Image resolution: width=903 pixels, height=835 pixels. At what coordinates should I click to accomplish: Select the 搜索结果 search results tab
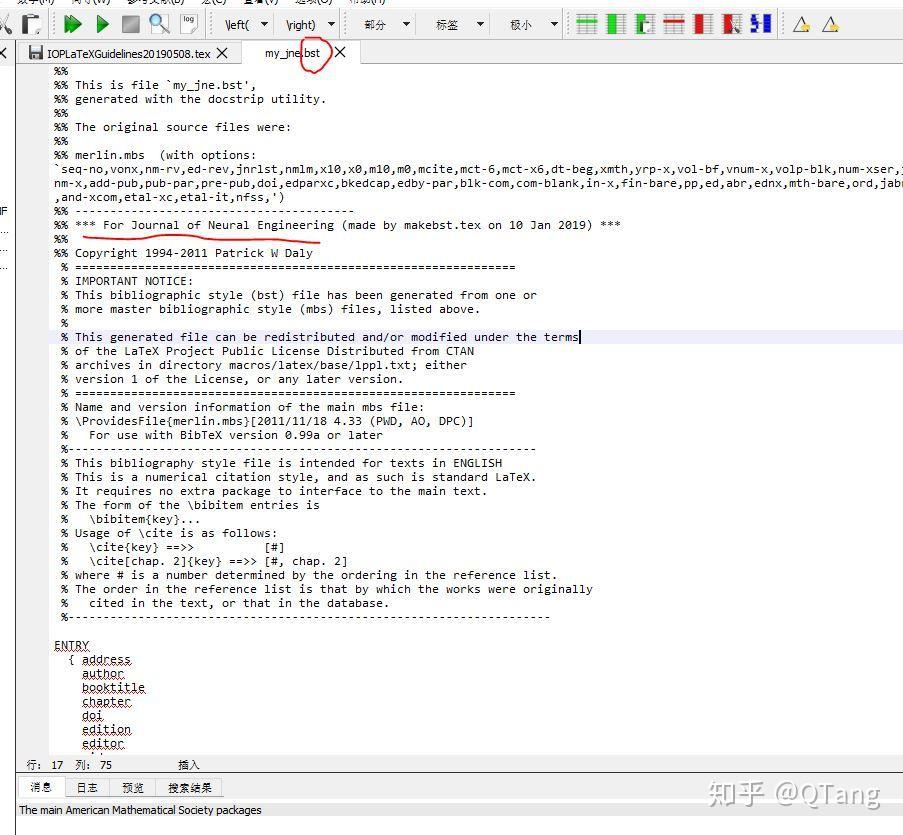pos(189,787)
